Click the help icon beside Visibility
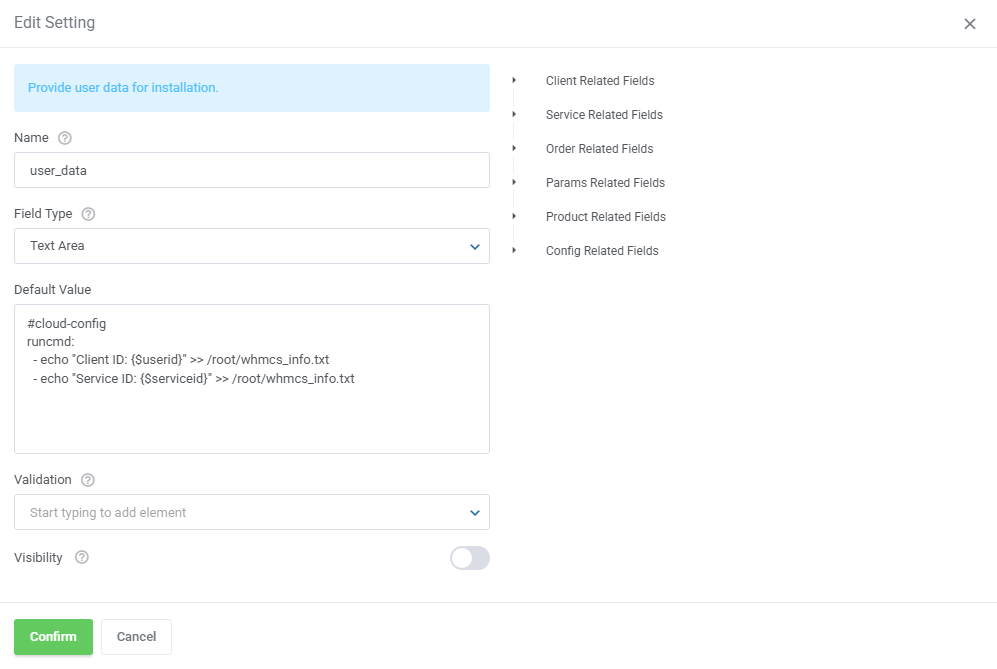Image resolution: width=997 pixels, height=669 pixels. [x=82, y=557]
